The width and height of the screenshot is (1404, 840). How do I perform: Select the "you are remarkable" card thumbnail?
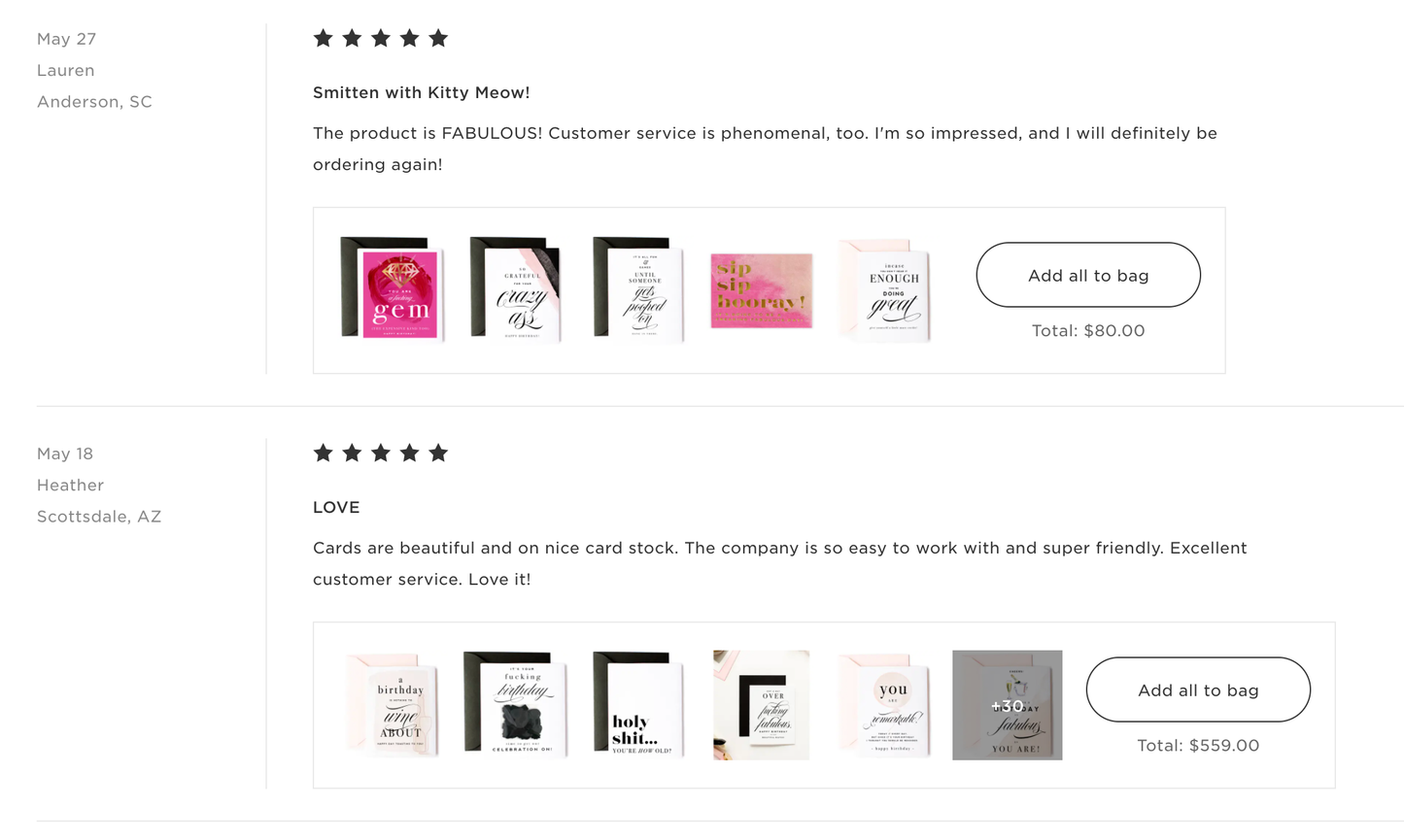(x=884, y=705)
